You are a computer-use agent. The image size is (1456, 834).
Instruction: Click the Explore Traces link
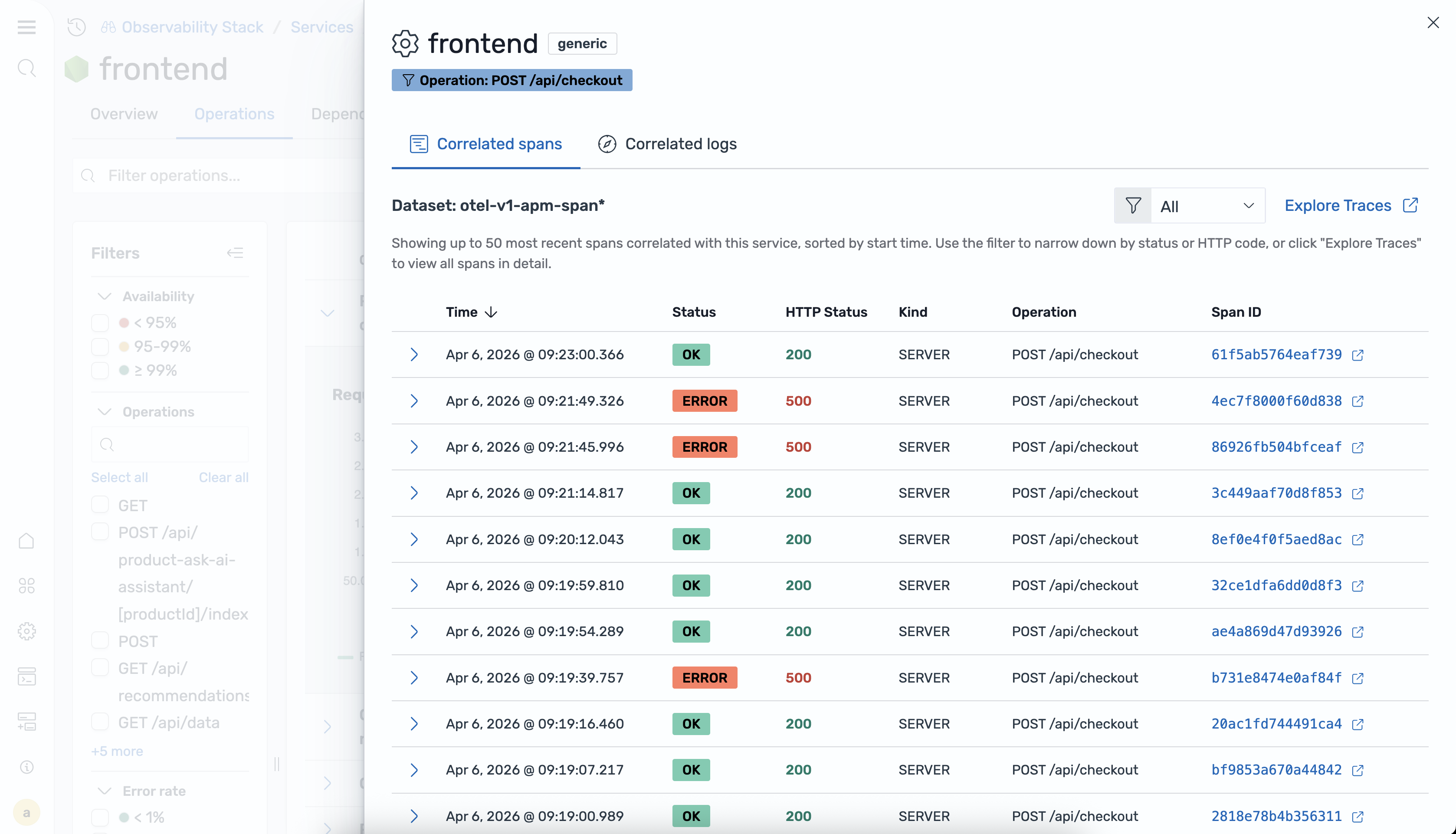tap(1338, 205)
